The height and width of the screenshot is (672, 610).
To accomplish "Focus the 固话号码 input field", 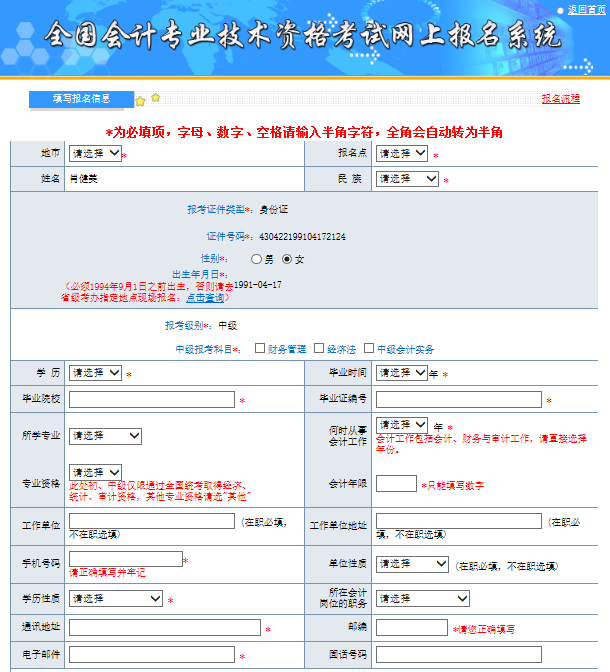I will coord(459,654).
